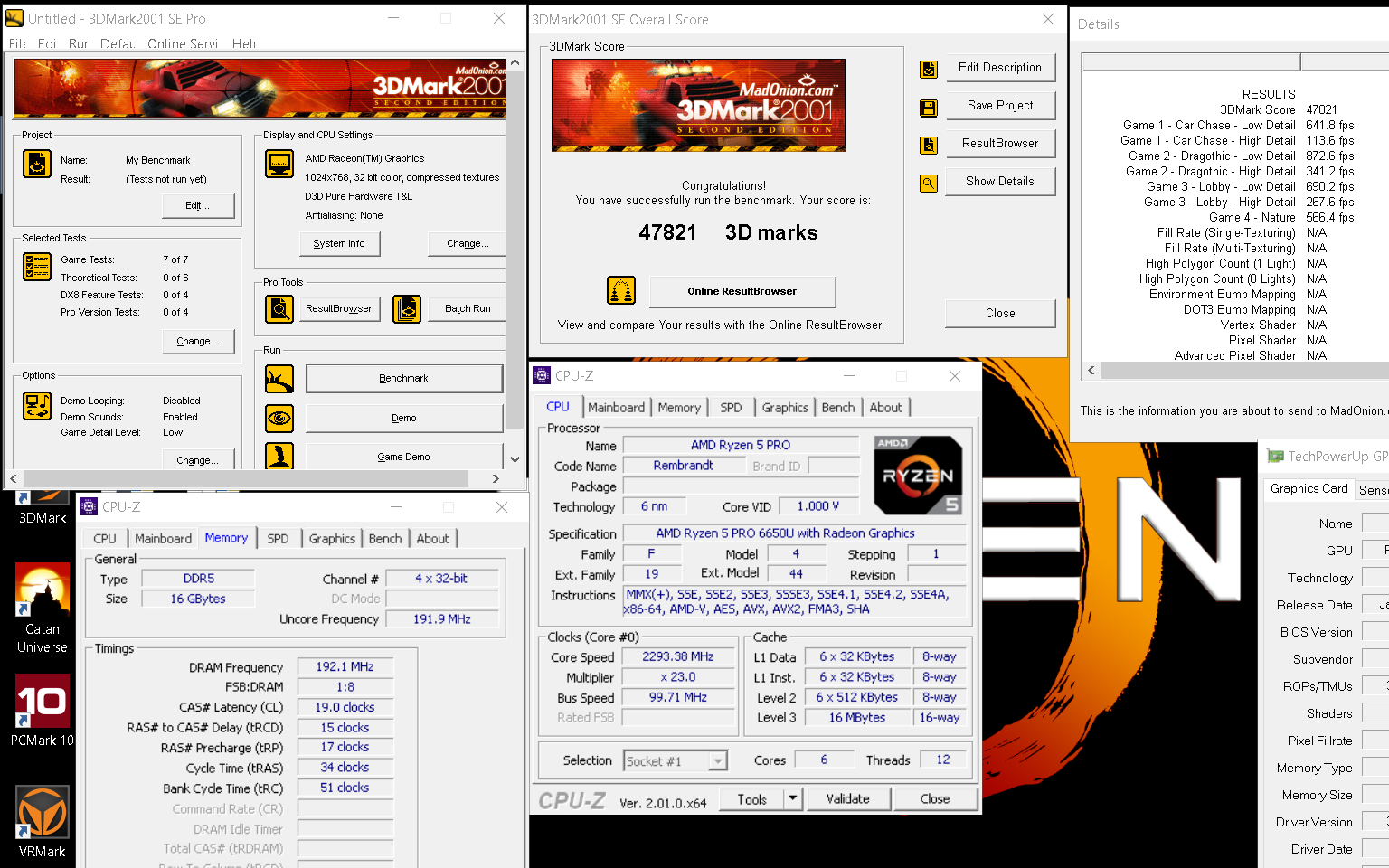This screenshot has width=1389, height=868.
Task: Click the Edit... button in Project section
Action: coord(198,205)
